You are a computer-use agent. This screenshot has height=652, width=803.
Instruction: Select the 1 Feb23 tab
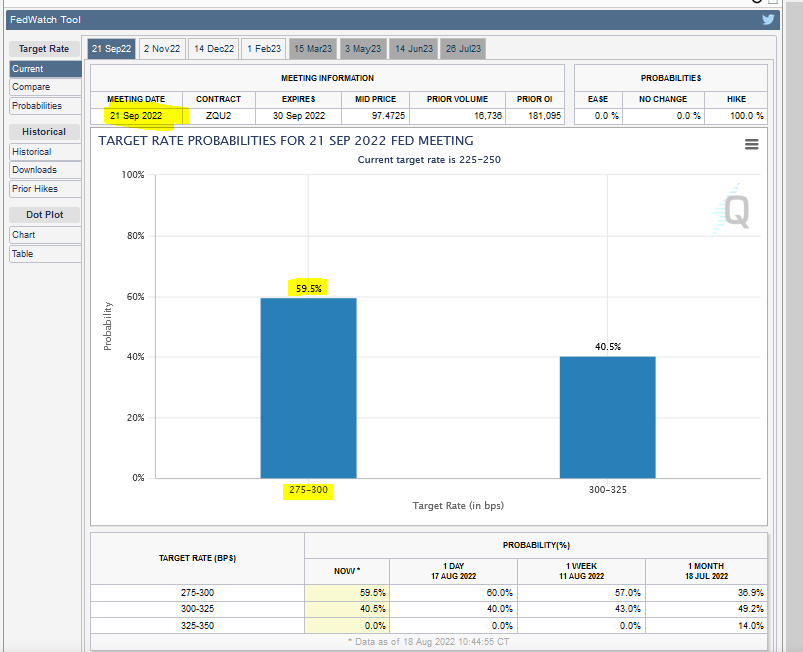click(x=264, y=49)
